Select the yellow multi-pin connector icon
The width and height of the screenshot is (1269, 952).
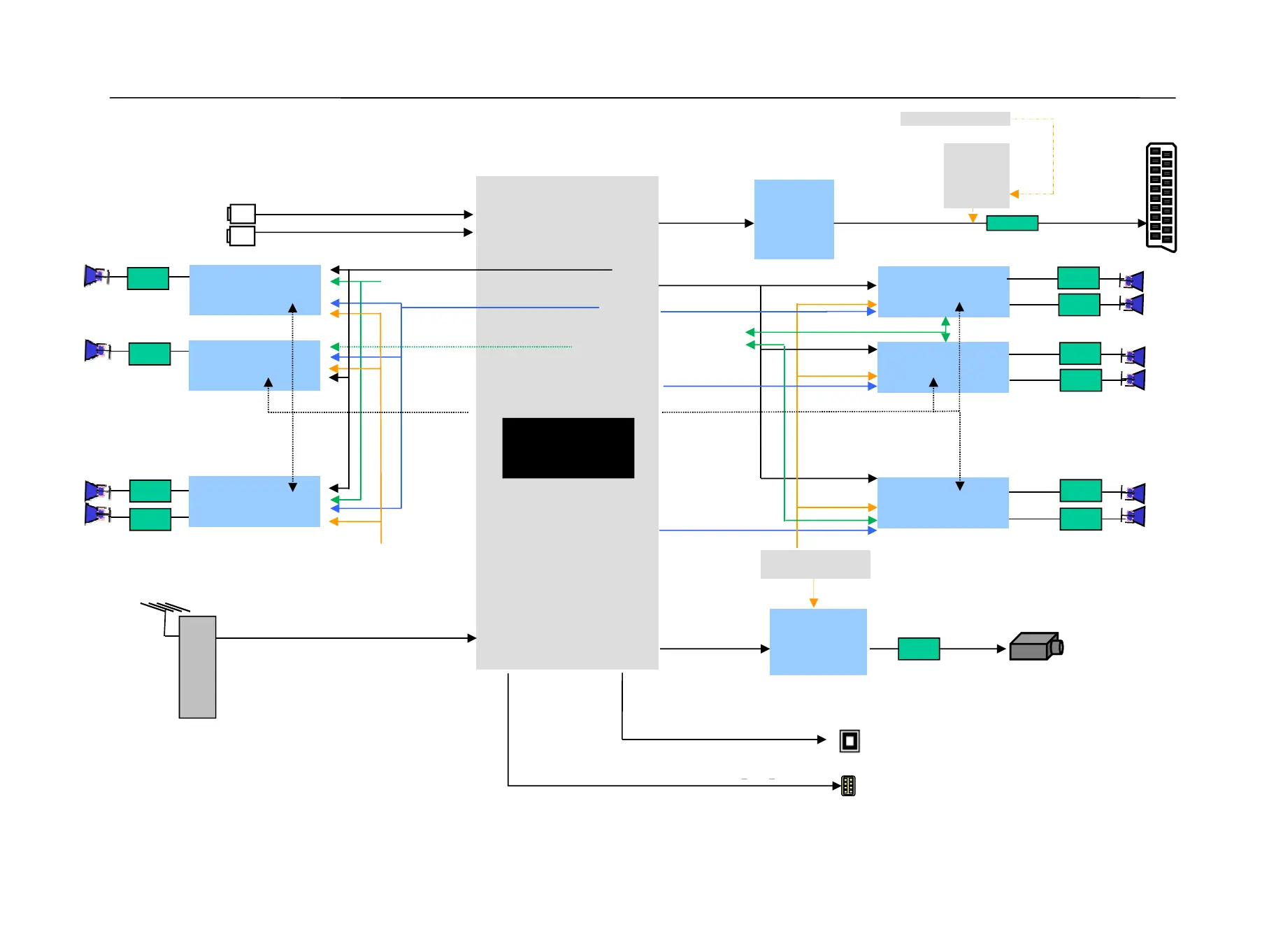coord(848,786)
